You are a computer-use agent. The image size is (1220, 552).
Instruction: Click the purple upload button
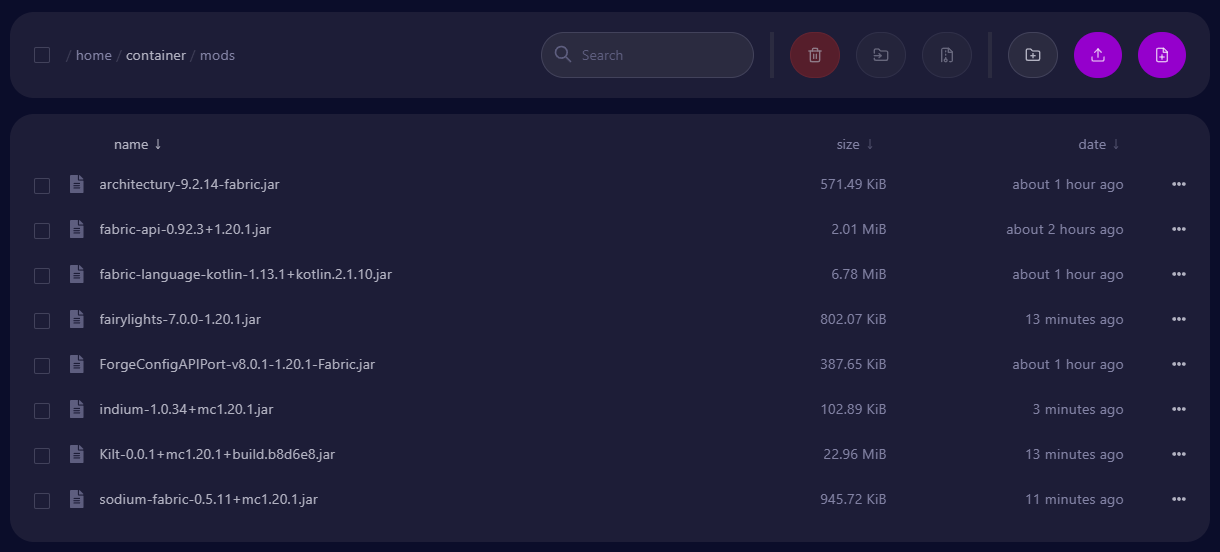pos(1098,55)
